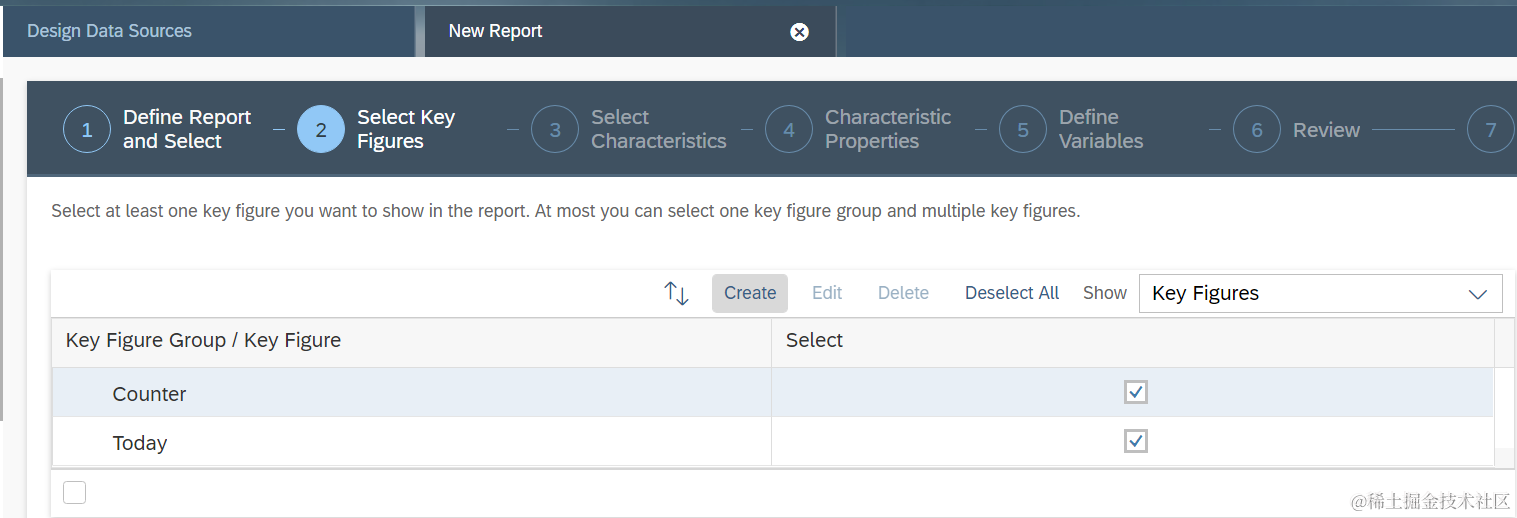Toggle the empty checkbox below the table
This screenshot has width=1517, height=518.
point(74,492)
